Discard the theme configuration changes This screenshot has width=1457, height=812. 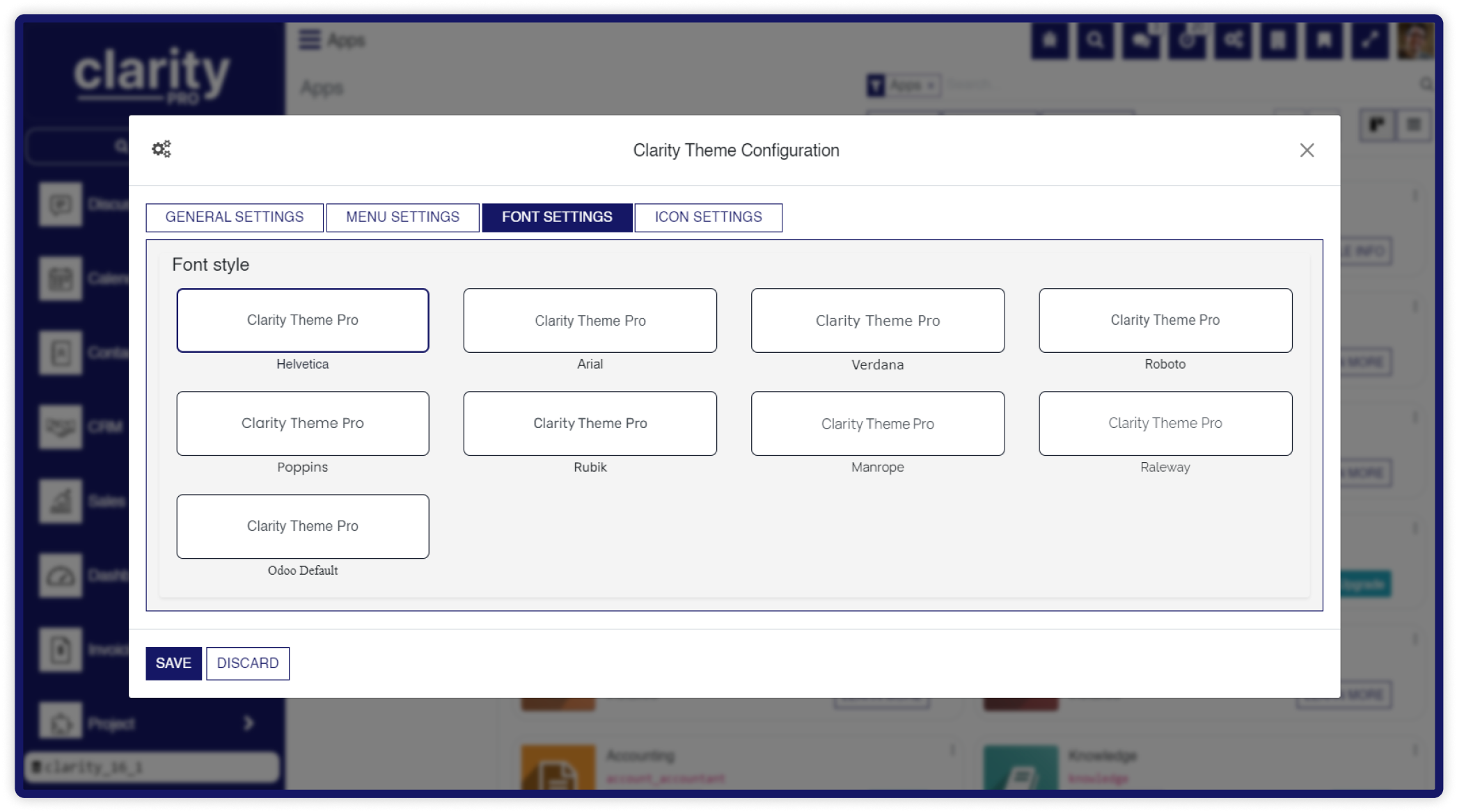click(248, 663)
